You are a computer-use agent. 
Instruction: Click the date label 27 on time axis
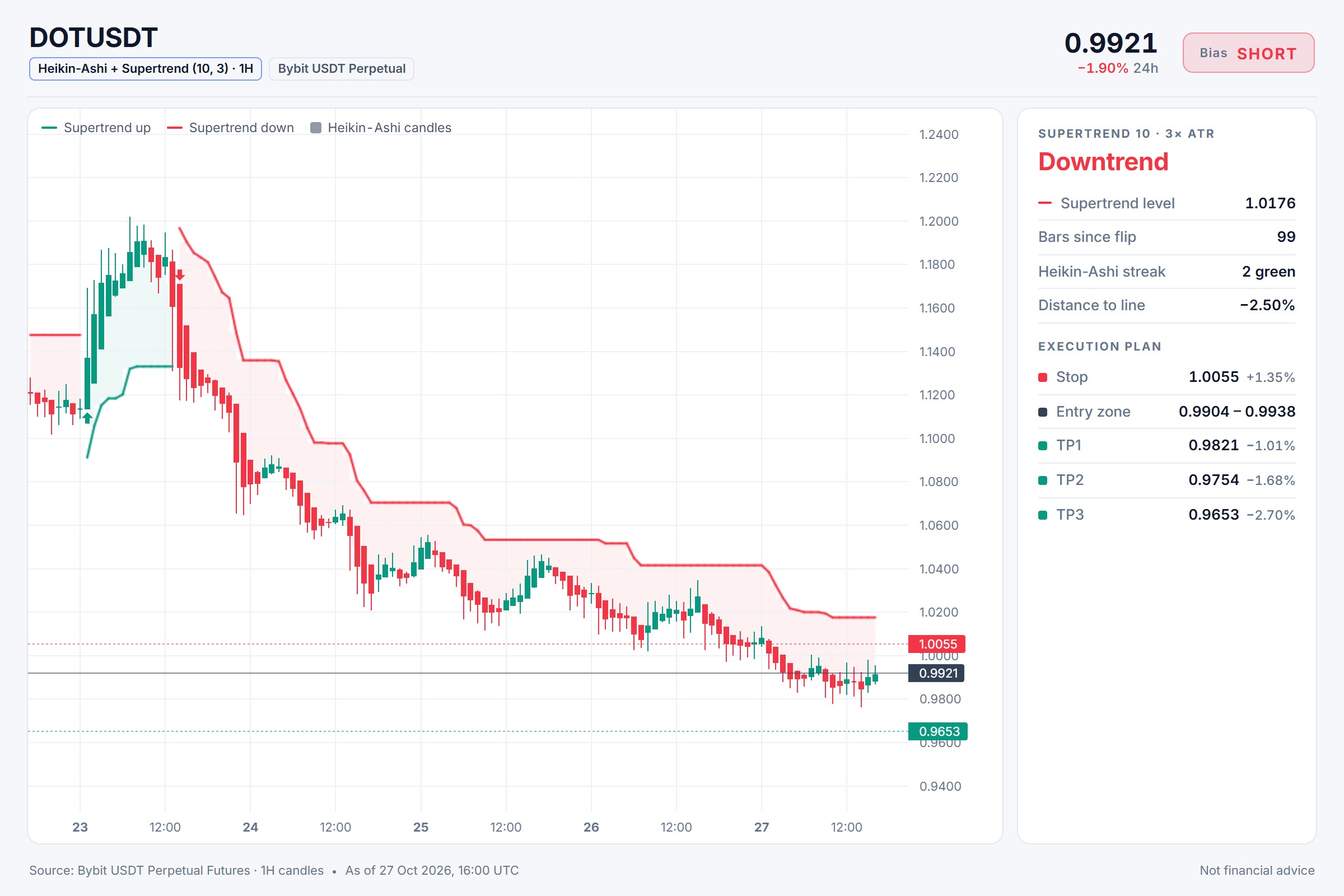(761, 828)
